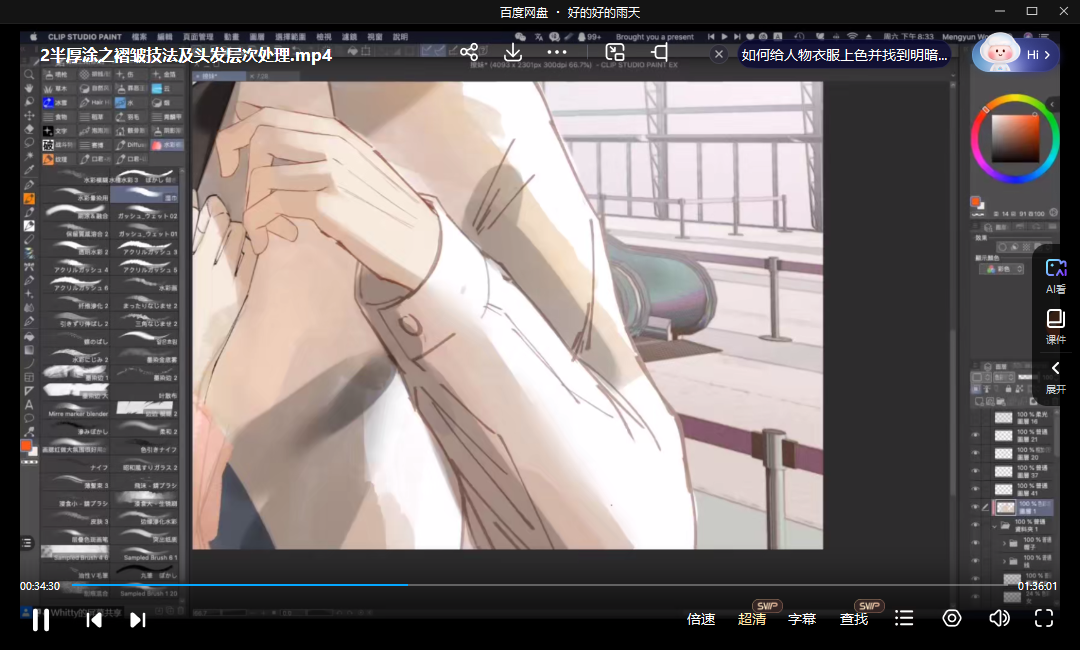Toggle visibility of layer 圖層 37
Image resolution: width=1080 pixels, height=650 pixels.
coord(975,471)
